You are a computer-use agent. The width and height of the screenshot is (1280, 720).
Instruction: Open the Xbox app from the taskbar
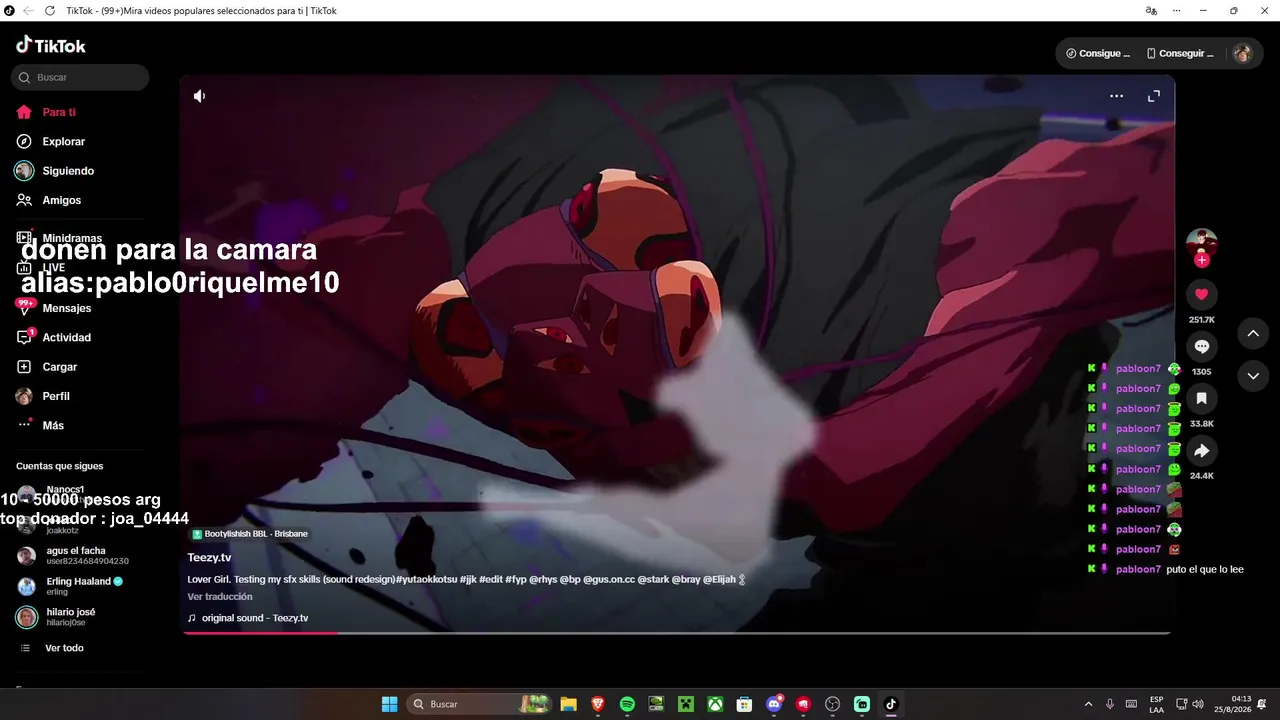(x=715, y=704)
